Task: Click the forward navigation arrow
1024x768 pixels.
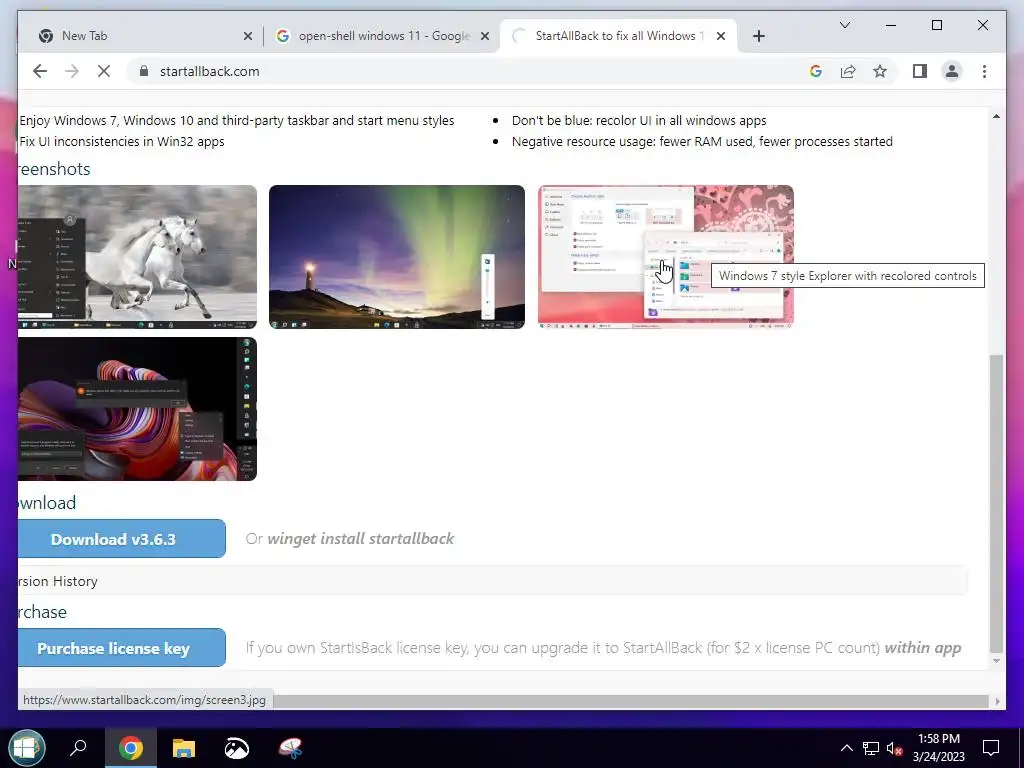Action: click(x=72, y=71)
